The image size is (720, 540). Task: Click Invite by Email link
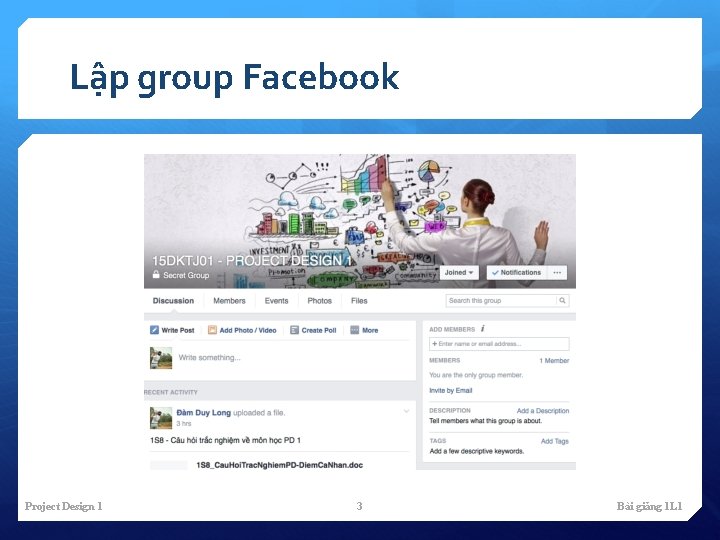point(450,390)
